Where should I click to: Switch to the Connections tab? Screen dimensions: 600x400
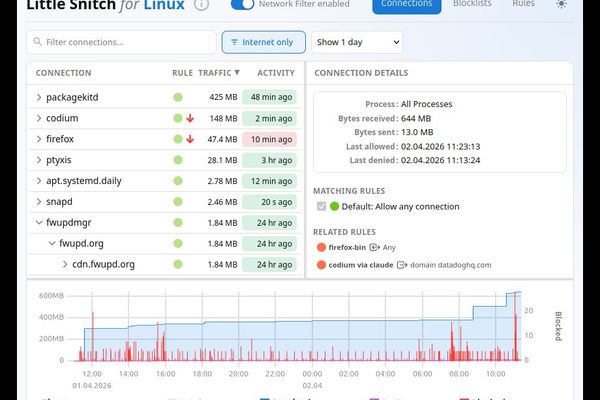407,5
